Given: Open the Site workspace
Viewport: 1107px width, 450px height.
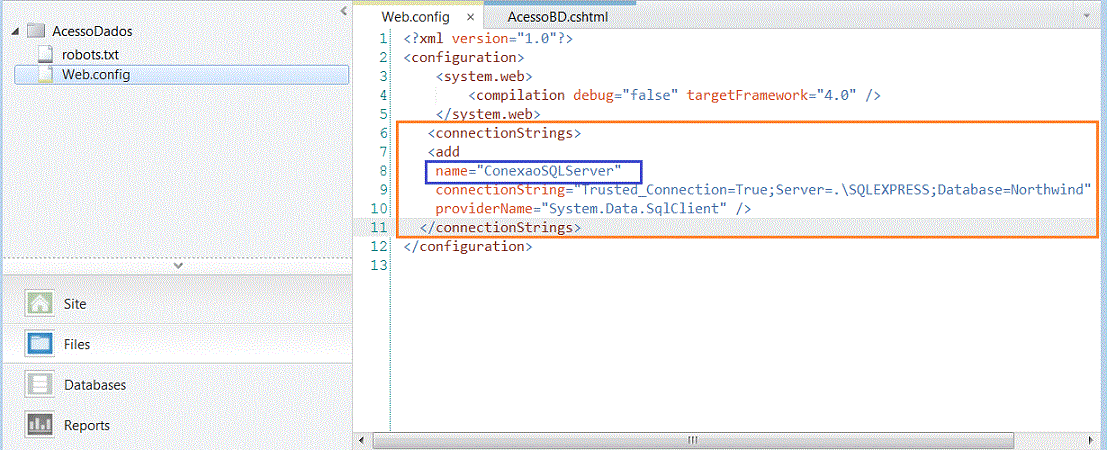Looking at the screenshot, I should tap(176, 304).
